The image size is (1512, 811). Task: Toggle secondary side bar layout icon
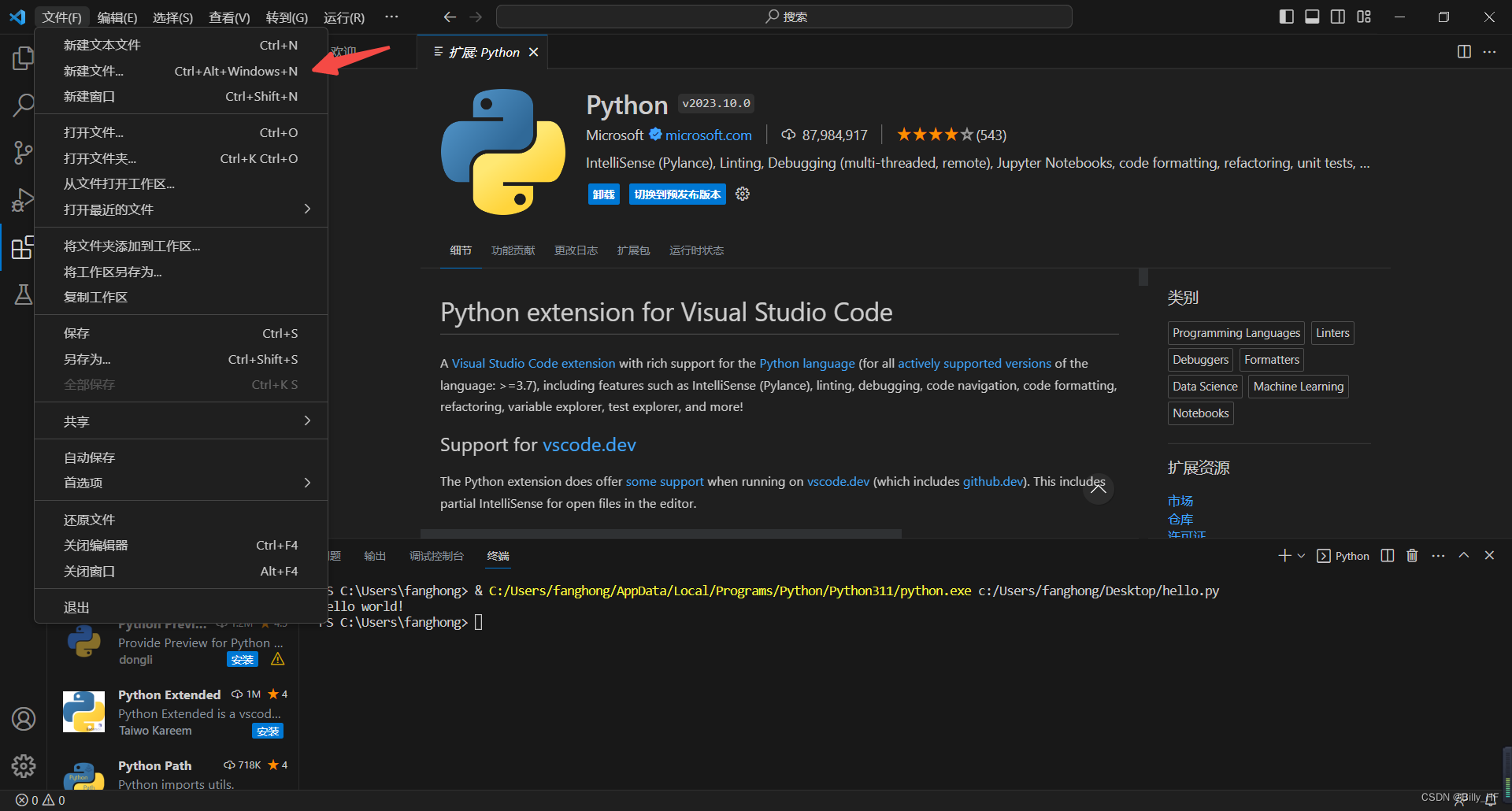tap(1338, 17)
